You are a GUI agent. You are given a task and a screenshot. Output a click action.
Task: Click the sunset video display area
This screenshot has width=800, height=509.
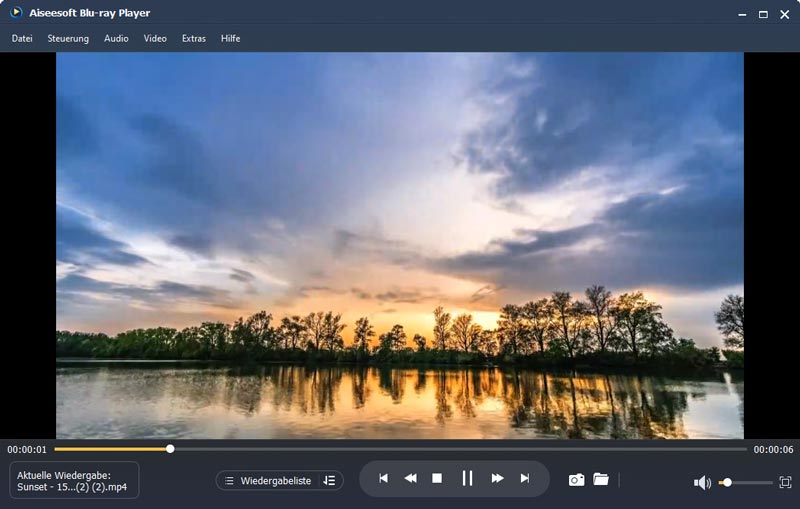point(399,245)
